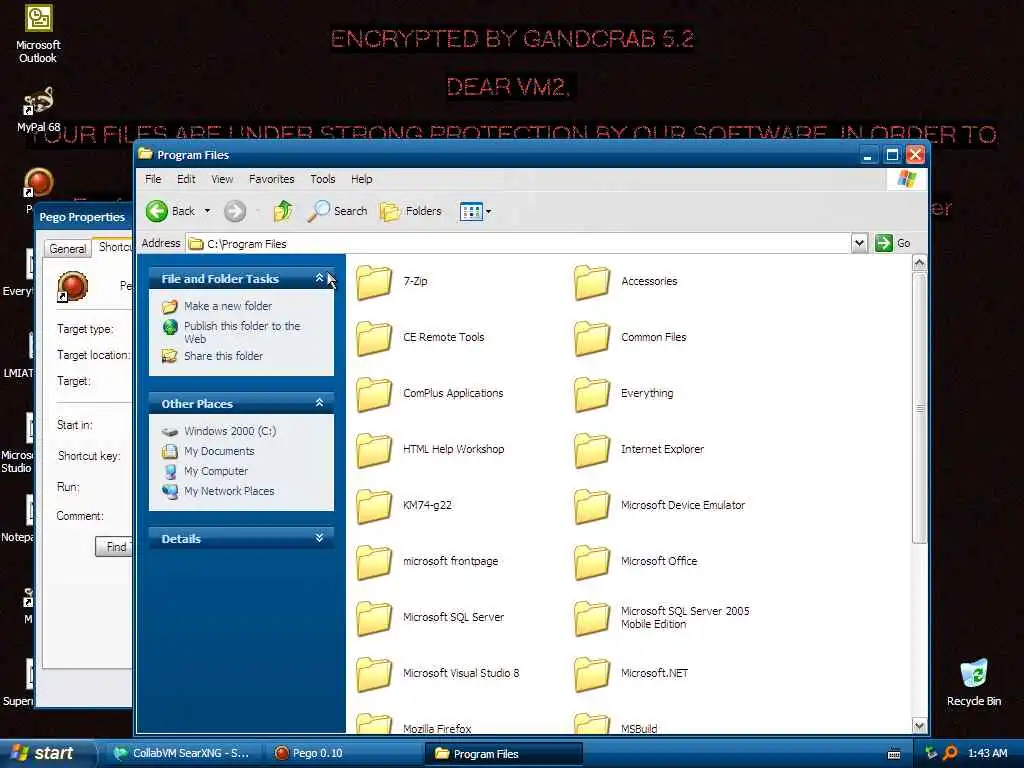The image size is (1024, 768).
Task: Select the MSBuild folder
Action: pos(616,724)
